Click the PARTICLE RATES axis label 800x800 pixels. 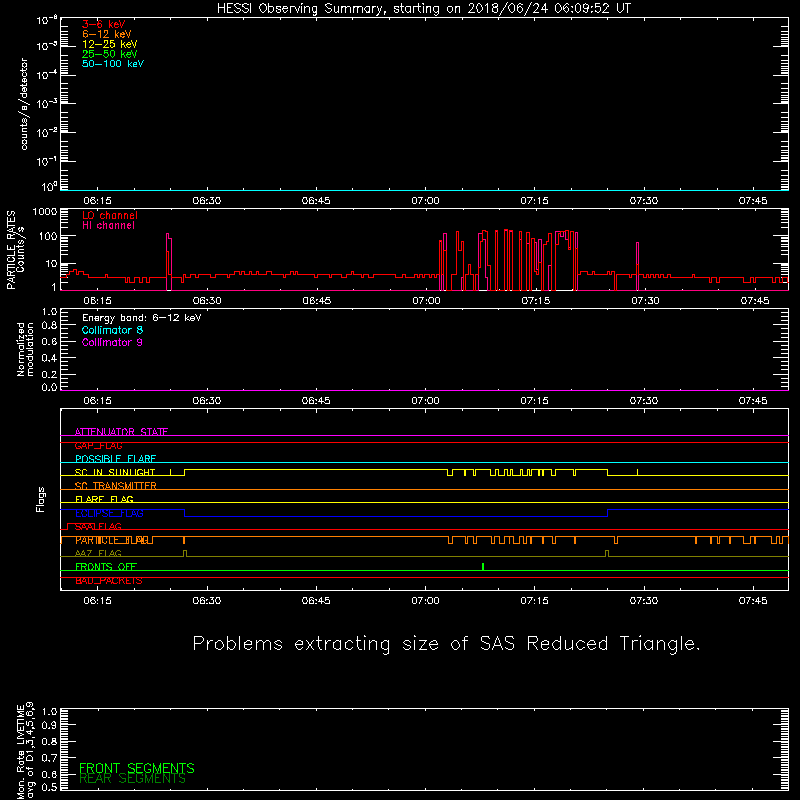[x=11, y=250]
